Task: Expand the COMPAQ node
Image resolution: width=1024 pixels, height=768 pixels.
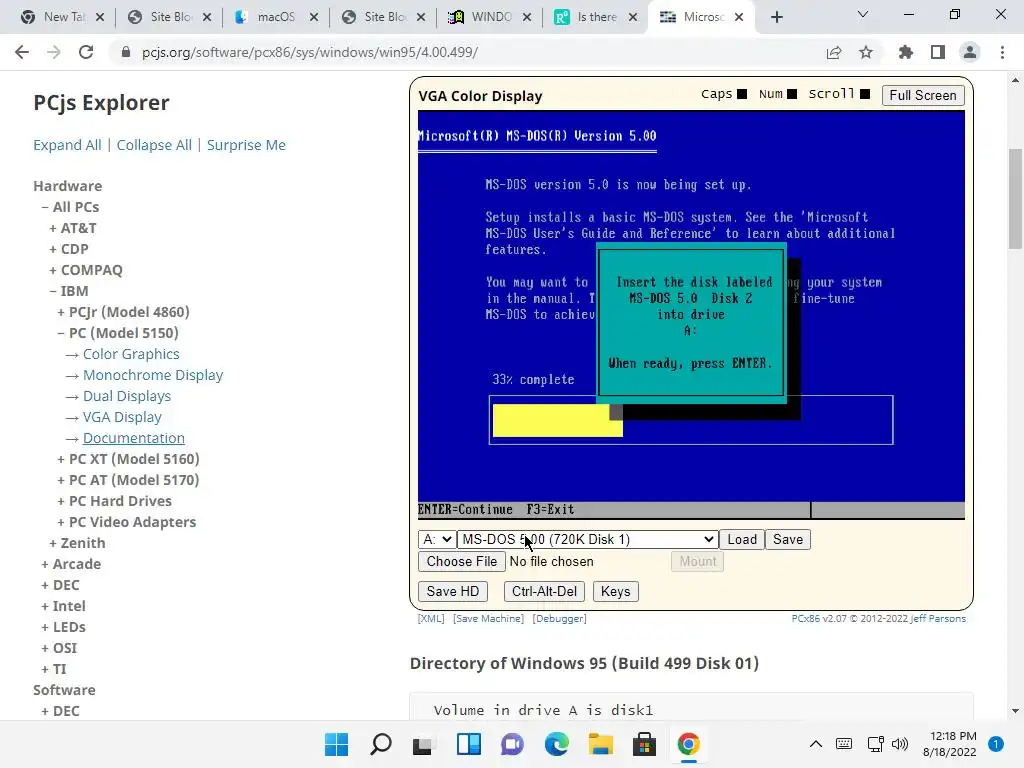Action: click(x=53, y=270)
